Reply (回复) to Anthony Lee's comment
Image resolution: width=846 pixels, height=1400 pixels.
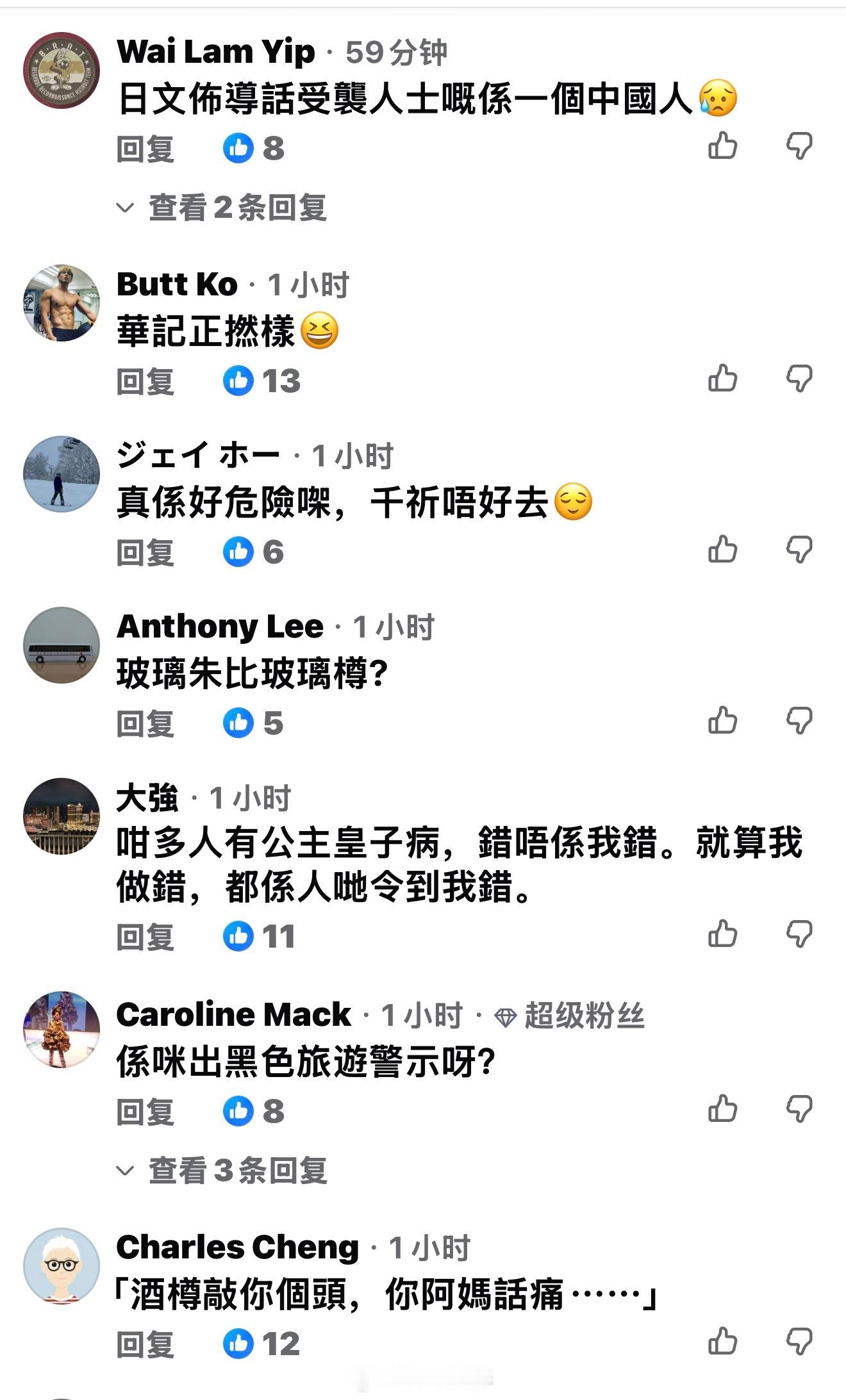point(145,723)
